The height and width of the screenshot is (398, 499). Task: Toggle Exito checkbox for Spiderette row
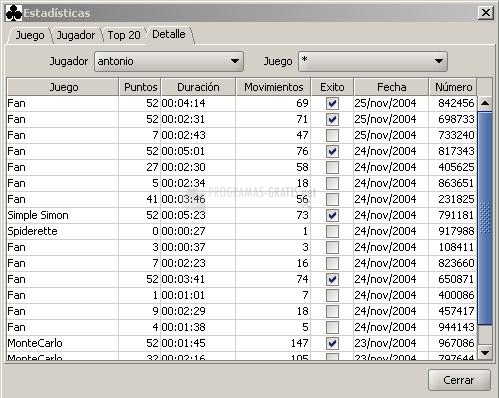click(x=332, y=231)
